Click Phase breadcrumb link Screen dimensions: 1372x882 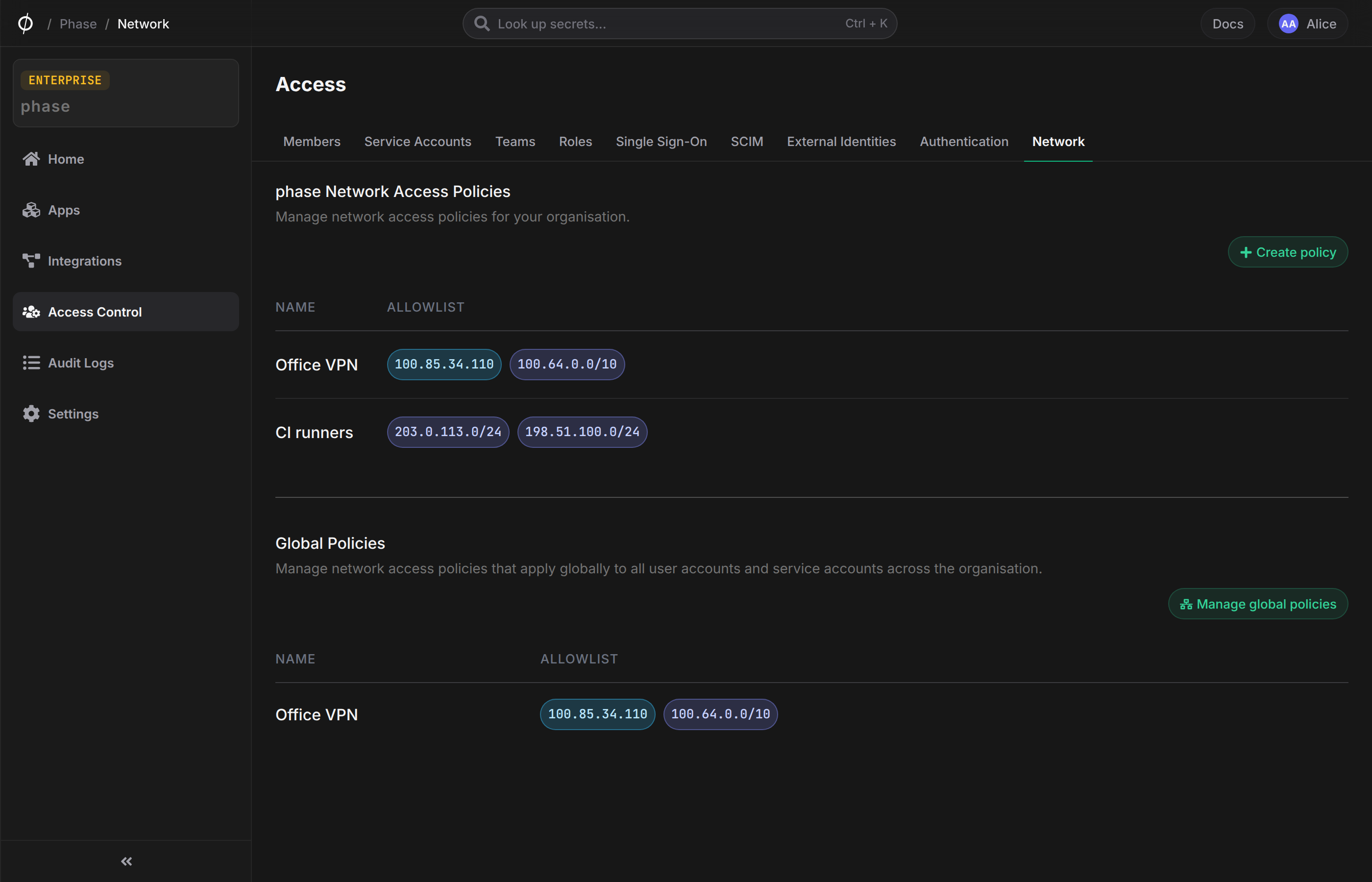[x=78, y=24]
